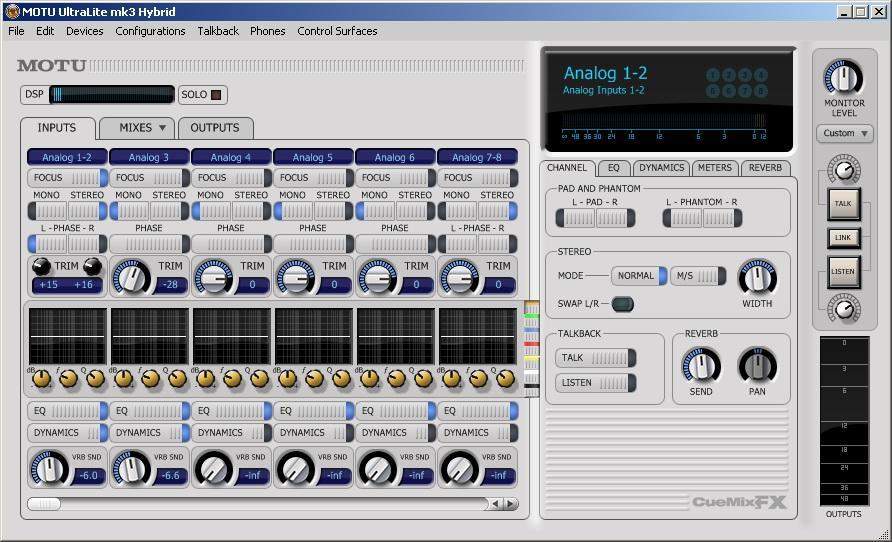Click the stereo Width knob
Viewport: 892px width, 542px height.
point(757,276)
